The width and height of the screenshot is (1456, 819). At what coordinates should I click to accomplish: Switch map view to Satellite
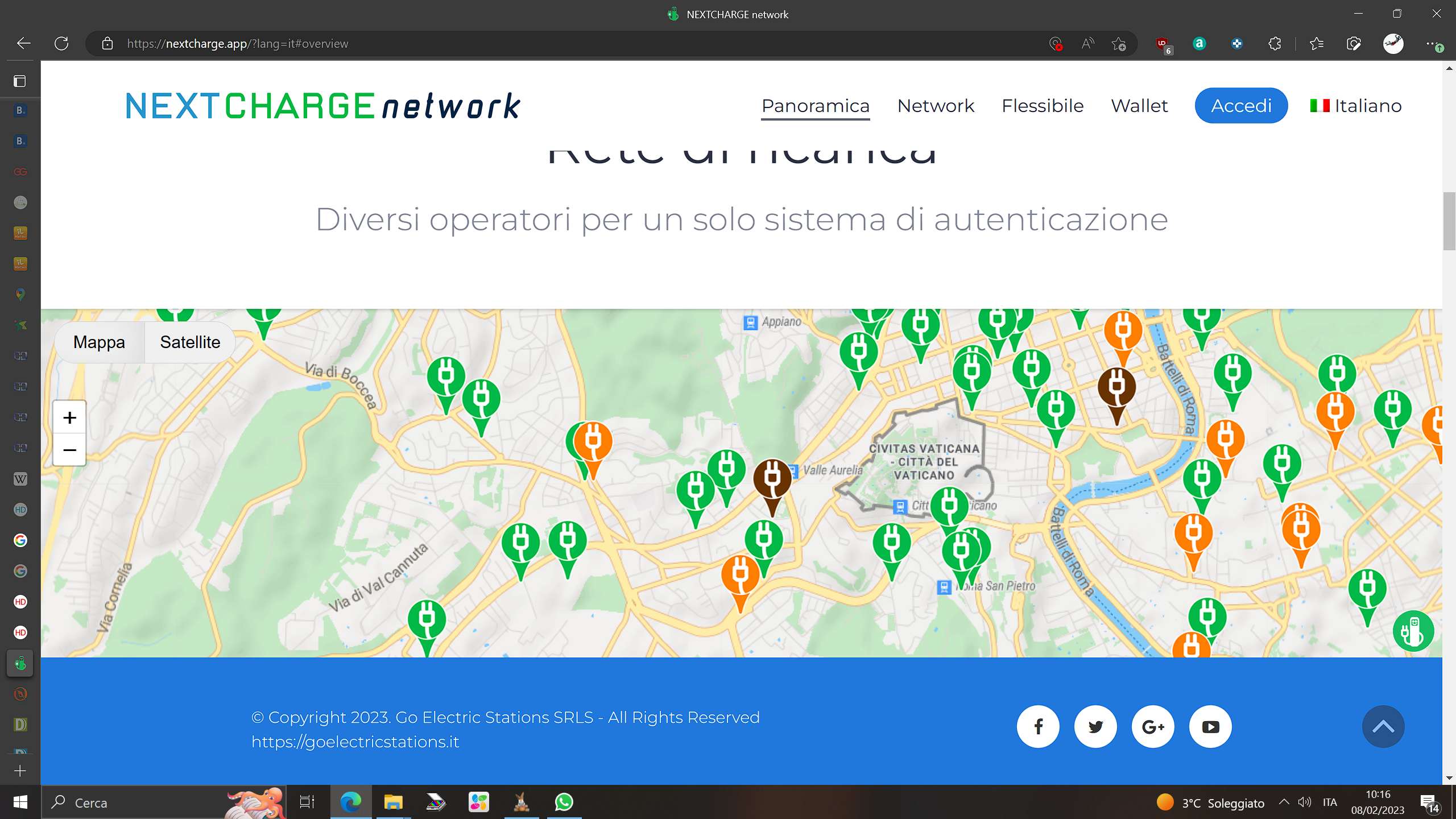tap(190, 342)
